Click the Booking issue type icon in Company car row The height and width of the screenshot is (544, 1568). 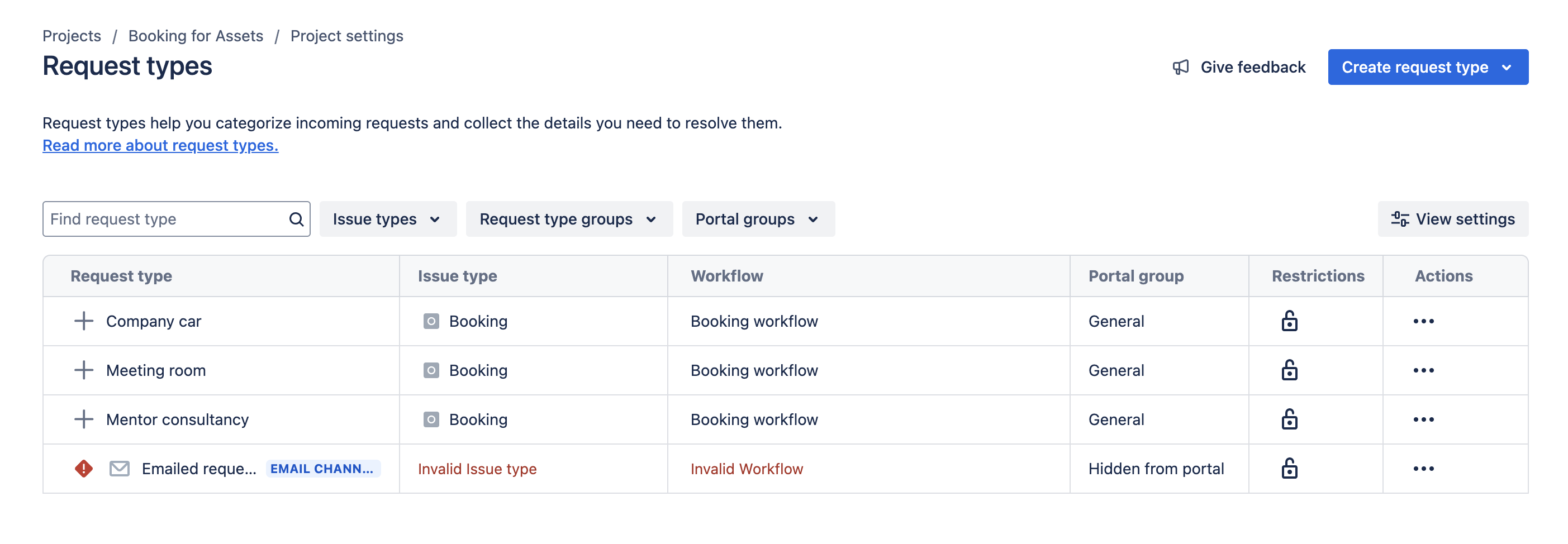pos(431,321)
